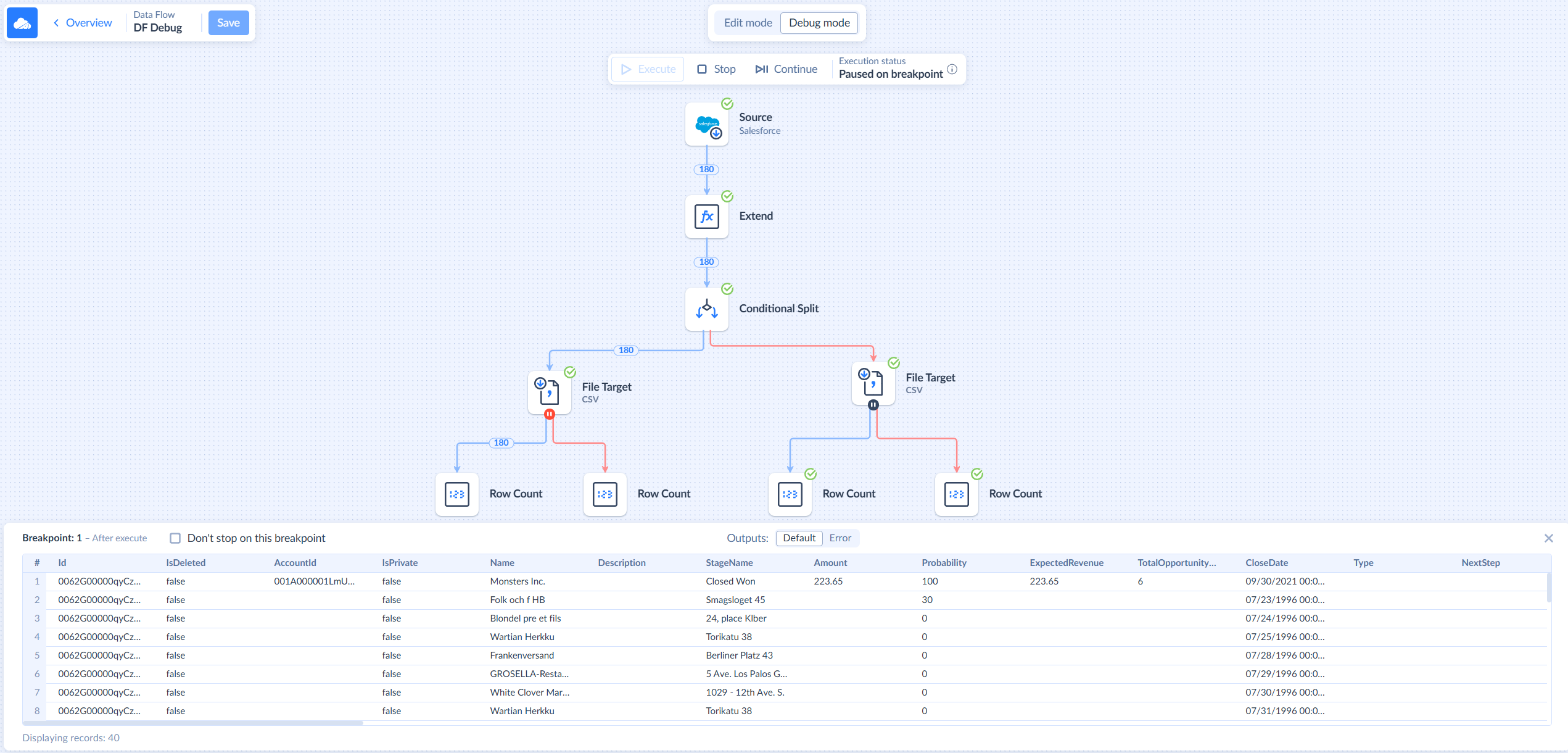Open the Extend fx component icon
Image resolution: width=1568 pixels, height=753 pixels.
coord(706,217)
